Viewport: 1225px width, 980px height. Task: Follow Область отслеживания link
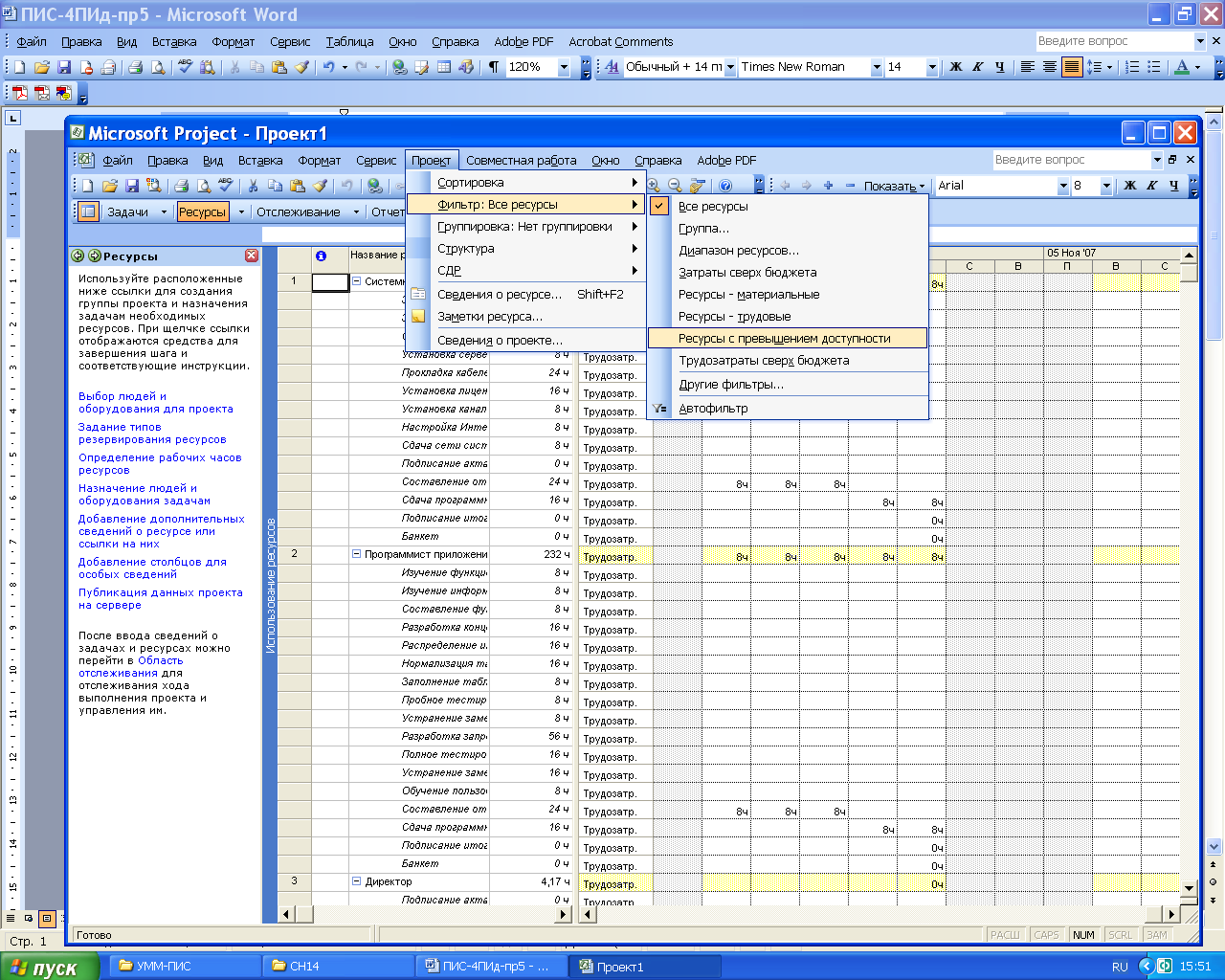[131, 667]
